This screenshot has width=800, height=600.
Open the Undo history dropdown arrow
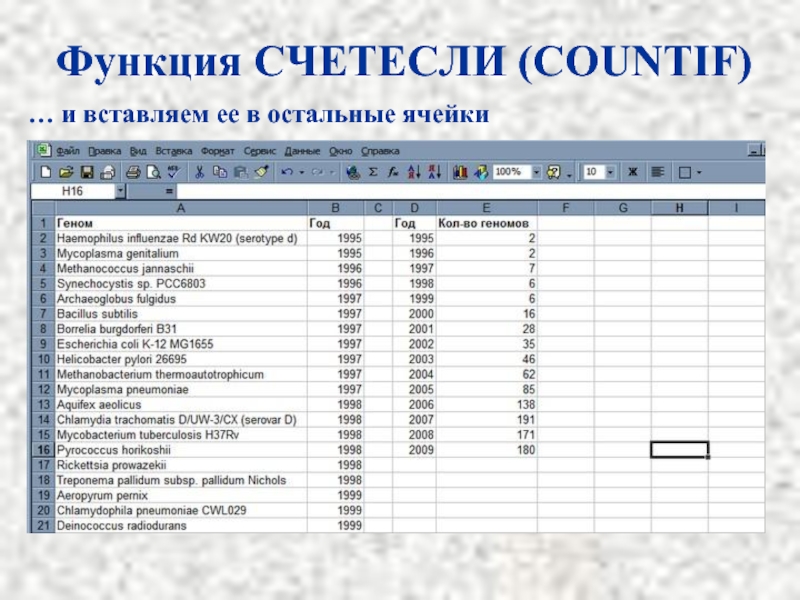pyautogui.click(x=302, y=172)
